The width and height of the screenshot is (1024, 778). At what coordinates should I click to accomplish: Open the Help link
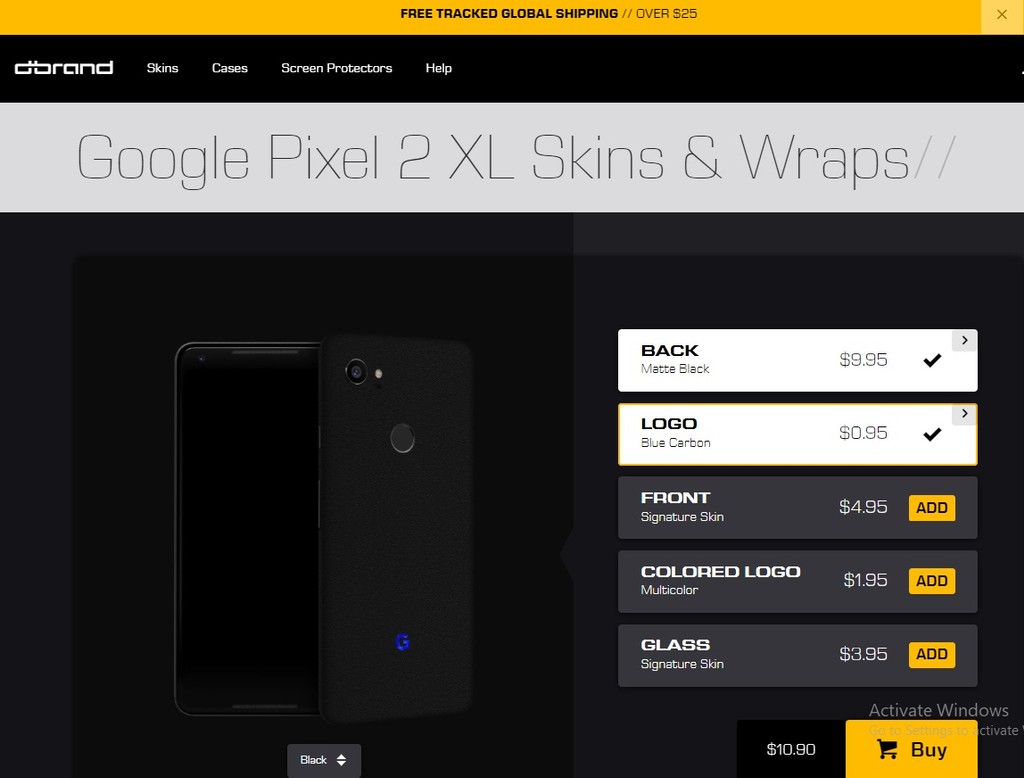click(439, 68)
